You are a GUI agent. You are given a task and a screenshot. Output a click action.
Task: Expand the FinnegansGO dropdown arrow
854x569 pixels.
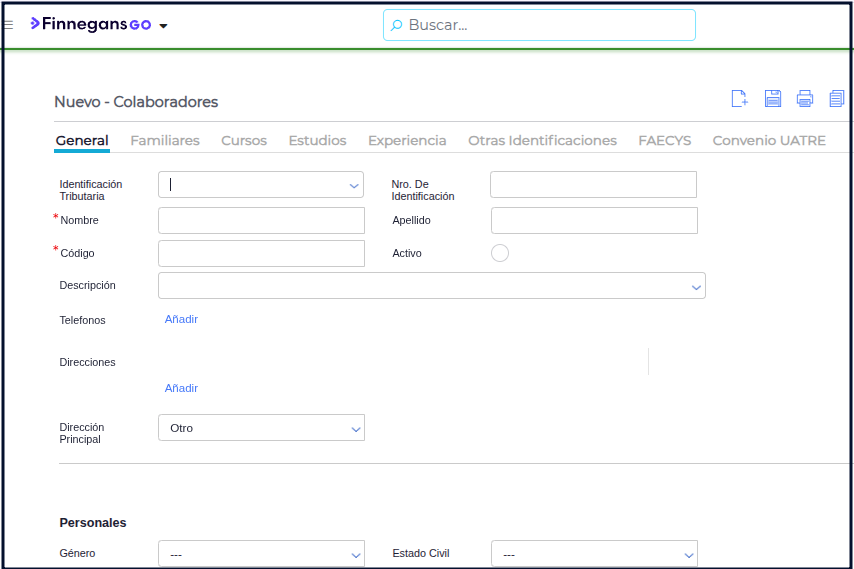(x=164, y=26)
